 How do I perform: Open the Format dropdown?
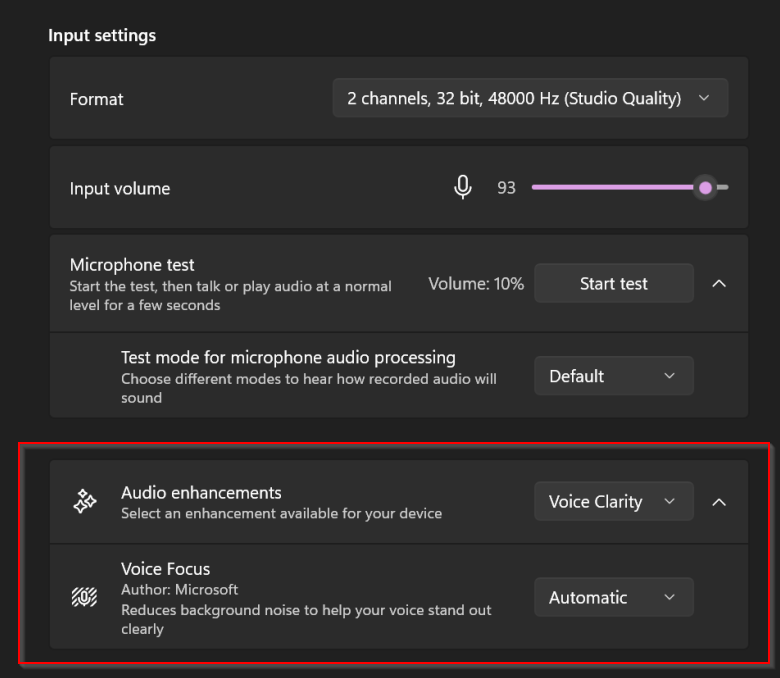(530, 98)
